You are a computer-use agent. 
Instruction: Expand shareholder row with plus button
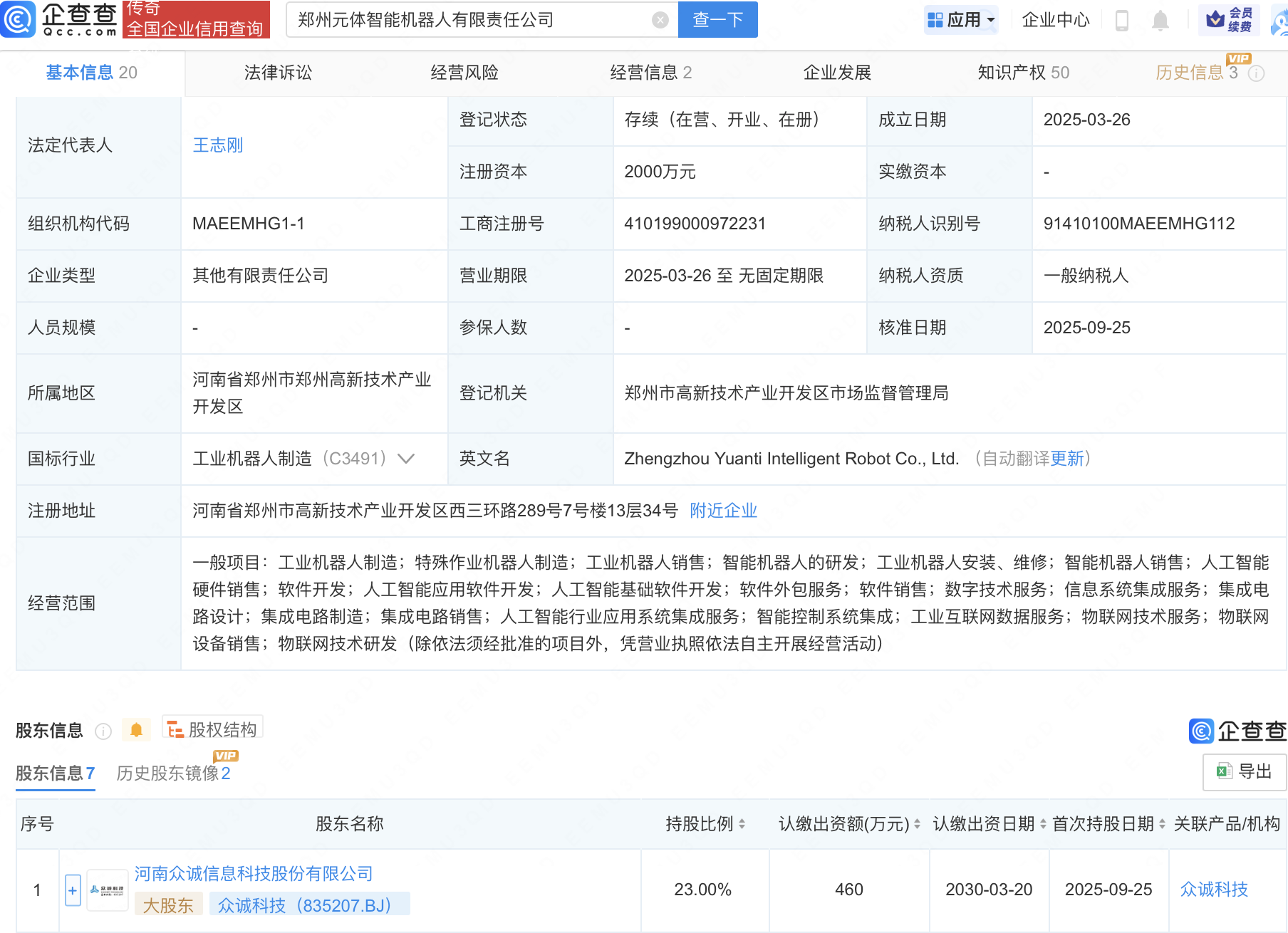coord(73,890)
